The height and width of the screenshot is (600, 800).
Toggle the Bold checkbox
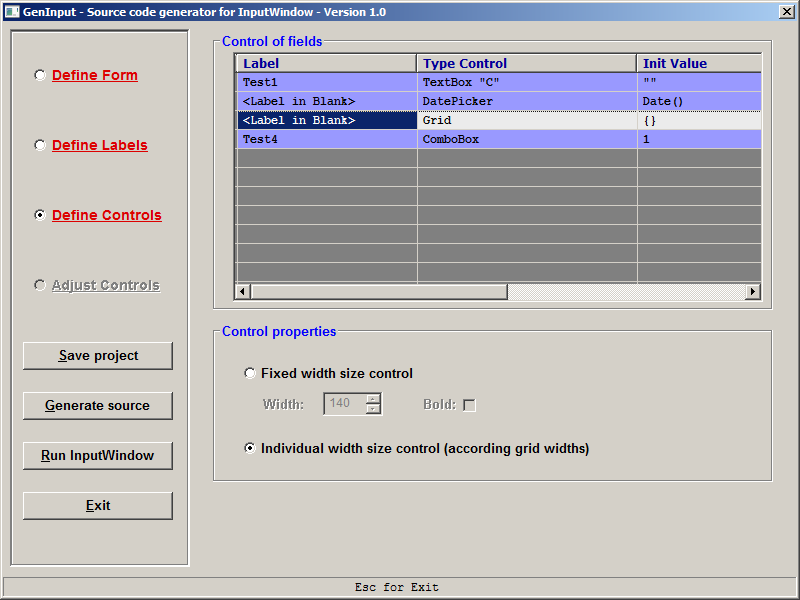click(469, 405)
